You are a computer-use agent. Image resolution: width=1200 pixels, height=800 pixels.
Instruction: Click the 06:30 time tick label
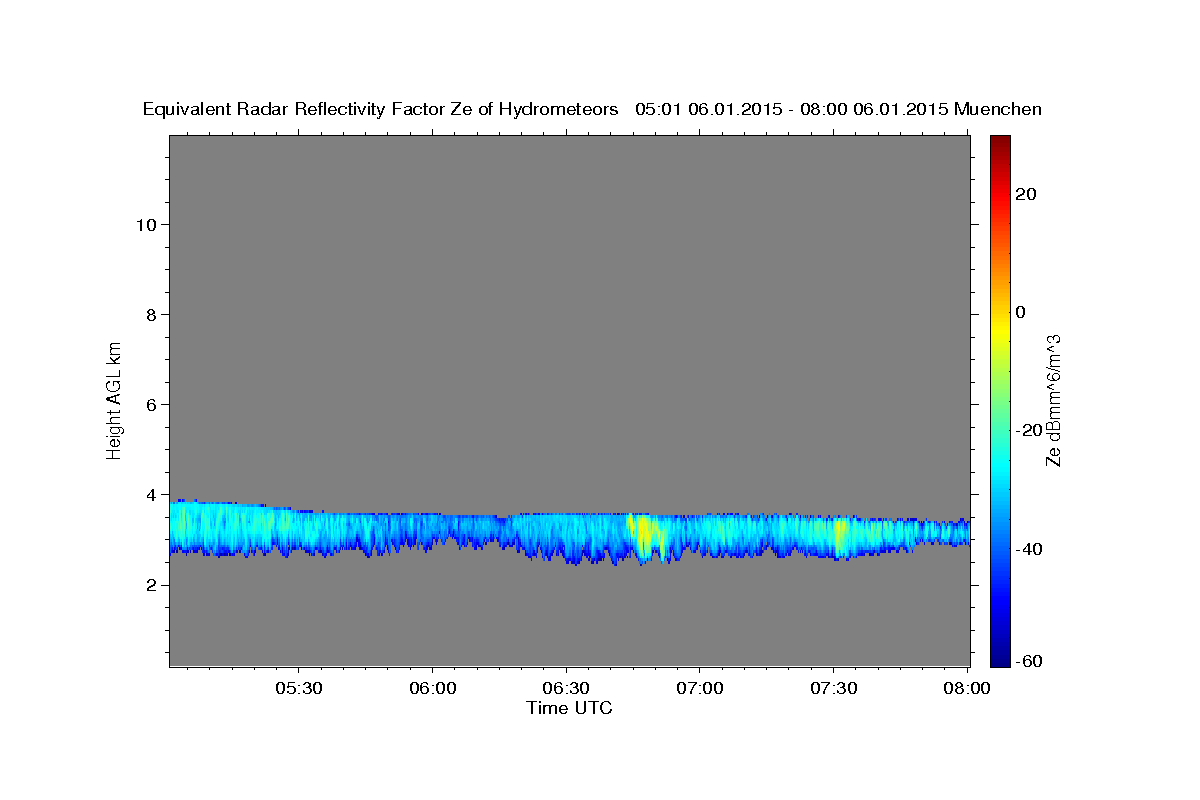(566, 689)
